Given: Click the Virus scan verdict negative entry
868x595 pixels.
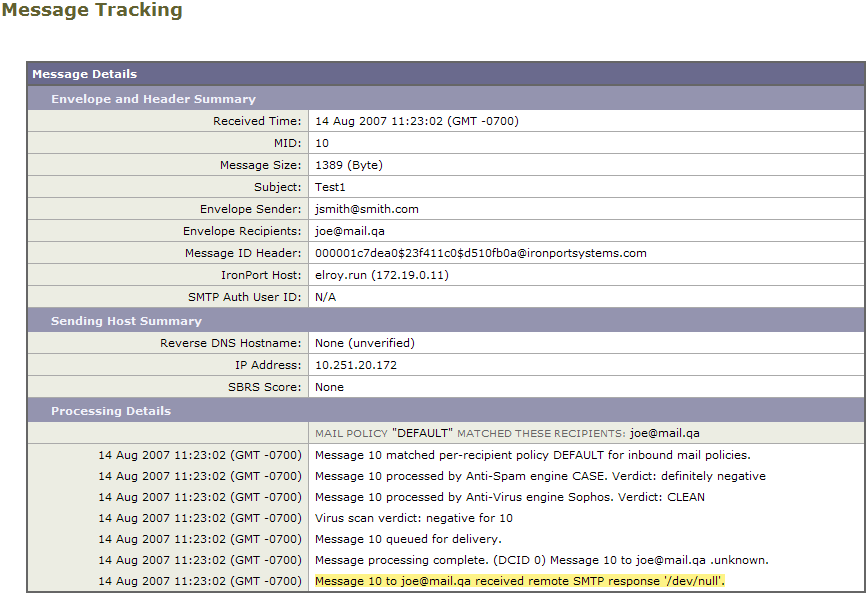Looking at the screenshot, I should click(x=414, y=519).
